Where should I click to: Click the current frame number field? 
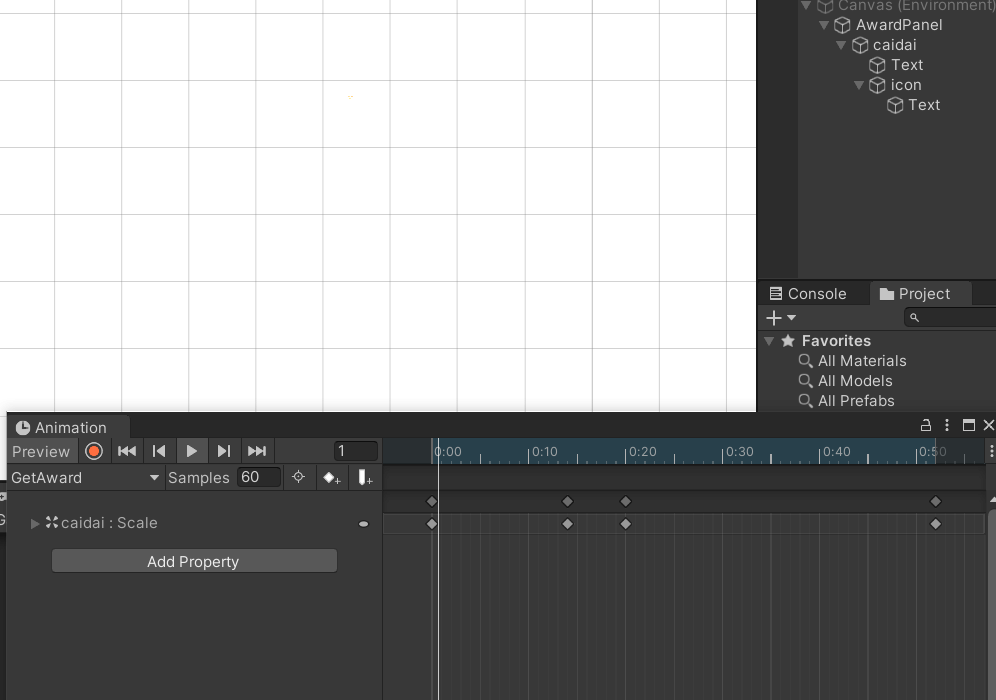[x=356, y=451]
